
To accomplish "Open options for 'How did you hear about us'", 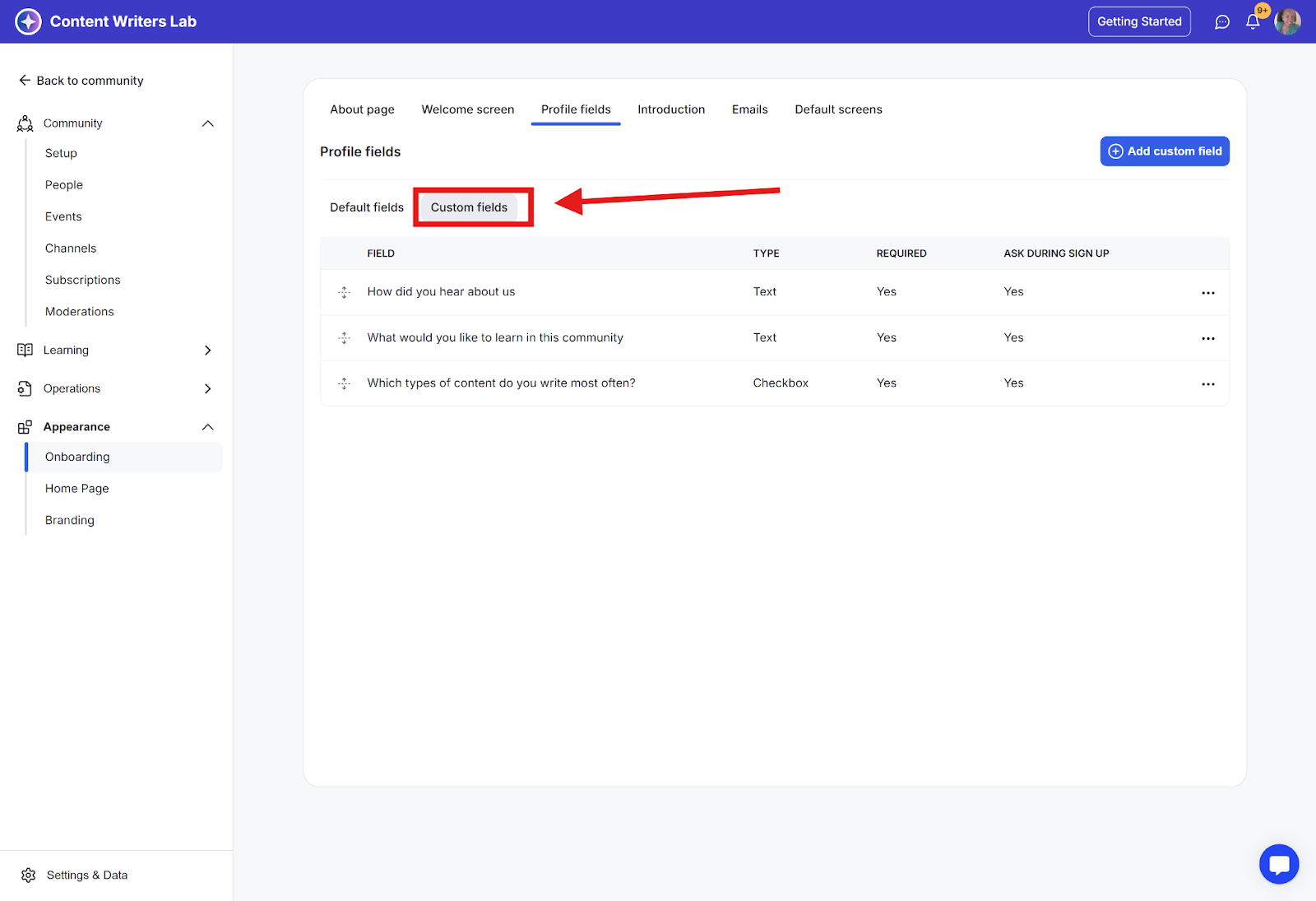I will tap(1207, 293).
